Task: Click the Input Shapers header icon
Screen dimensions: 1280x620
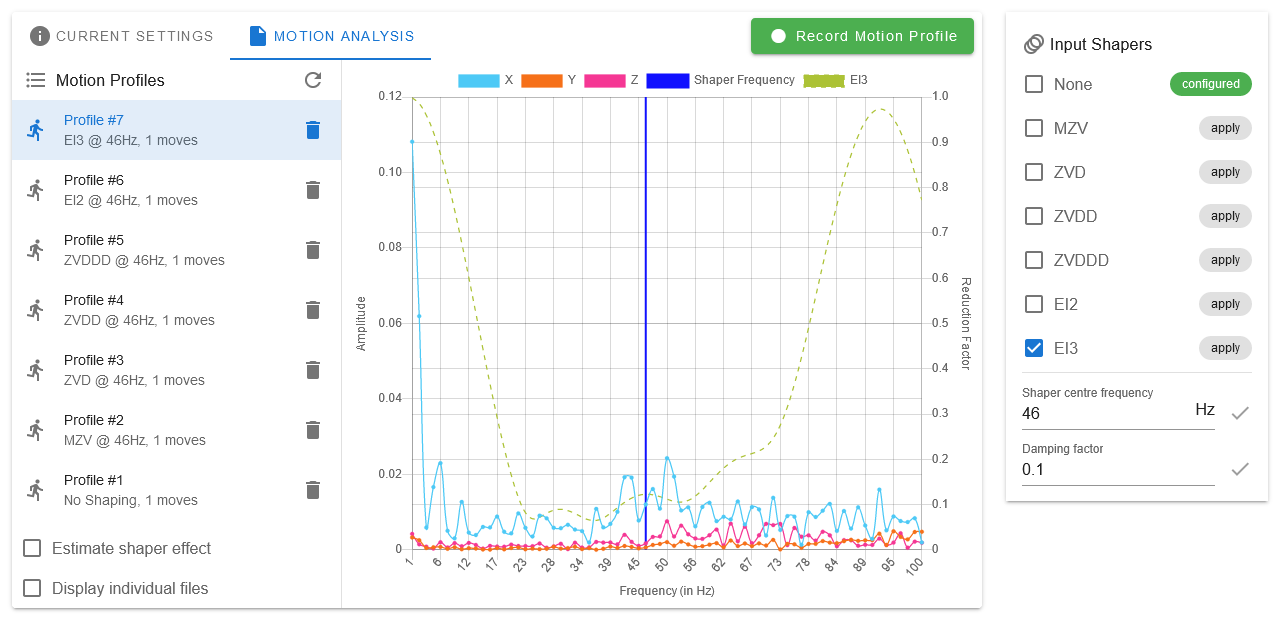Action: pos(1034,44)
